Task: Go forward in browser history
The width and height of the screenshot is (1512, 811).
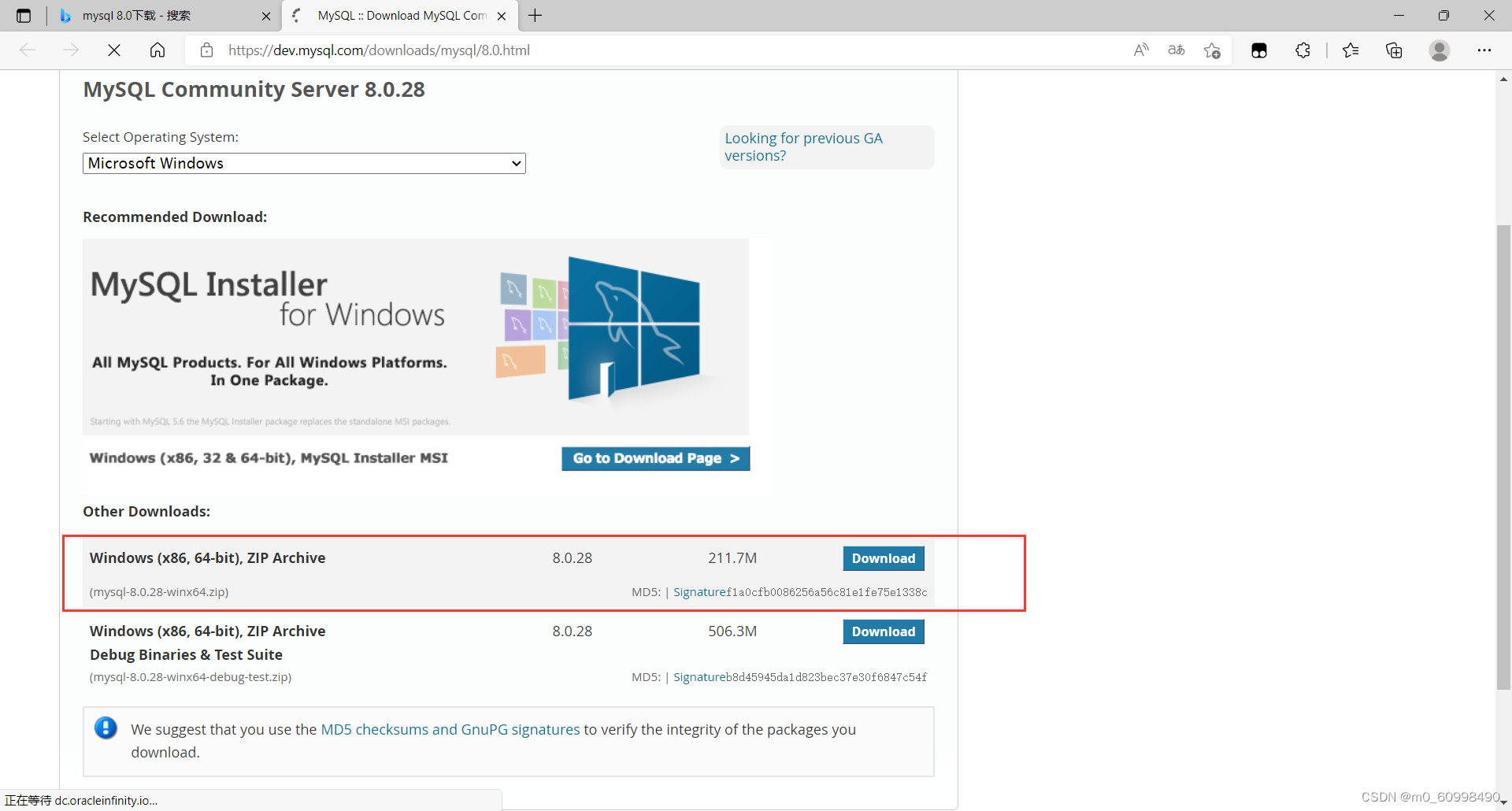Action: (x=71, y=50)
